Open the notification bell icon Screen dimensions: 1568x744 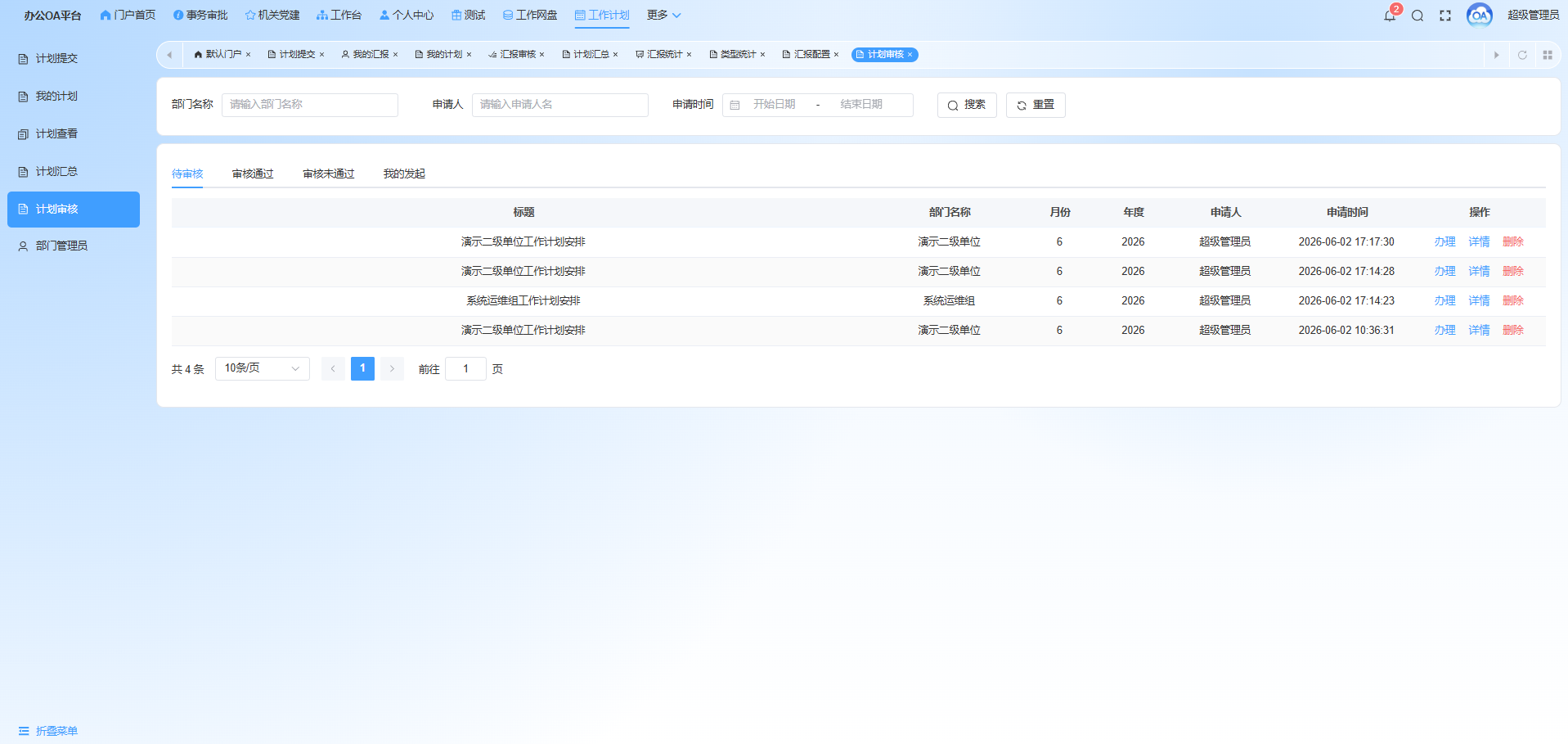tap(1389, 16)
